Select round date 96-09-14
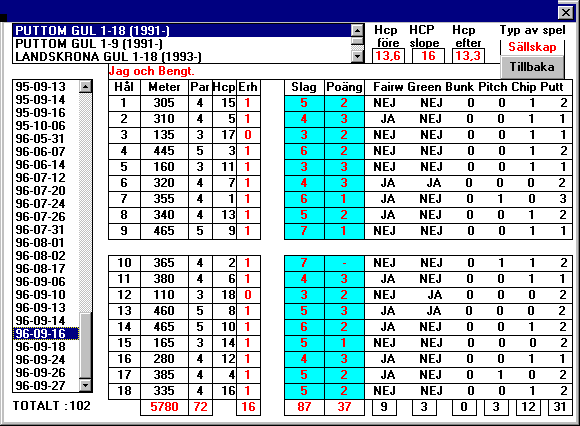This screenshot has width=580, height=426. pyautogui.click(x=46, y=320)
